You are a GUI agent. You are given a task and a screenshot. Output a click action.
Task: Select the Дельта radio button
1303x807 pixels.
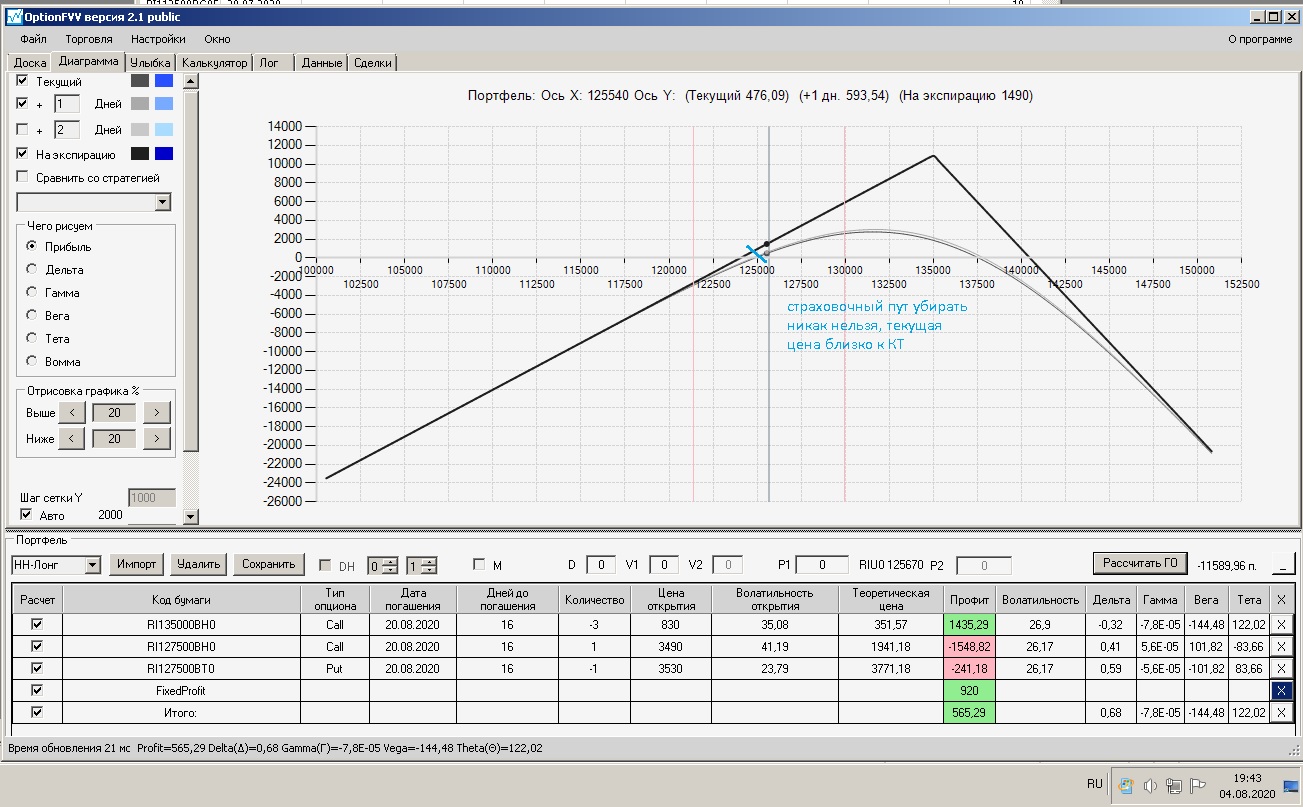click(x=32, y=269)
